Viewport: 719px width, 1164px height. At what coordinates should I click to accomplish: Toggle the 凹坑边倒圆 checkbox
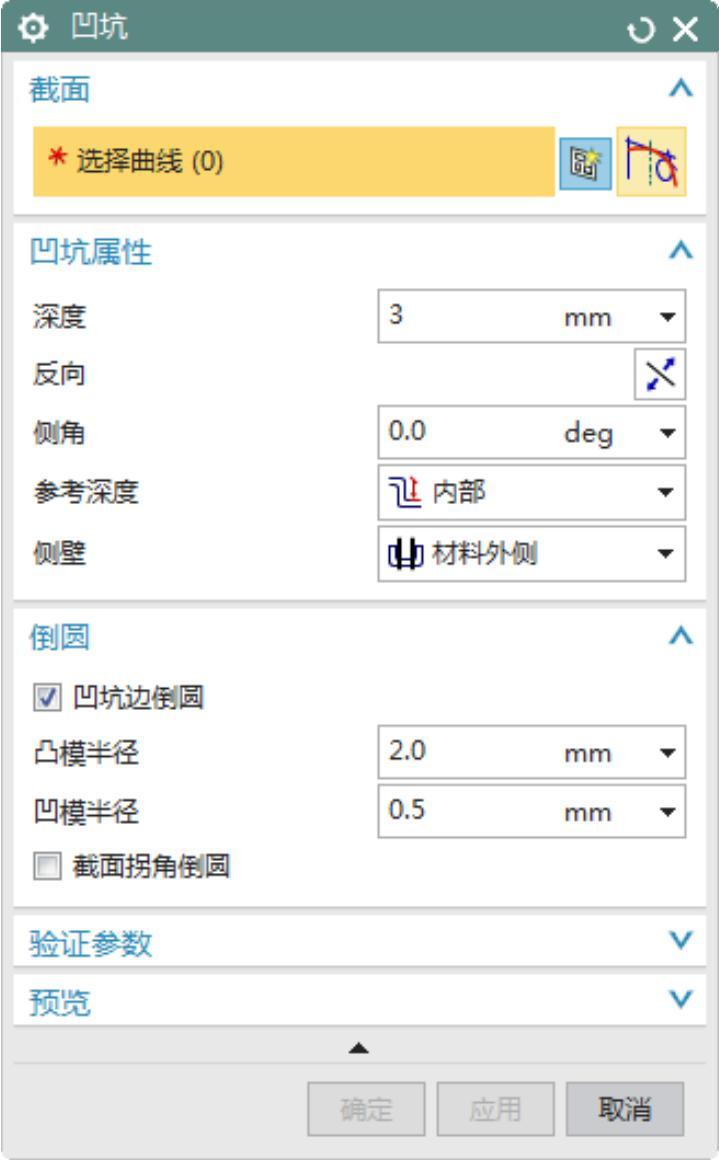point(42,698)
